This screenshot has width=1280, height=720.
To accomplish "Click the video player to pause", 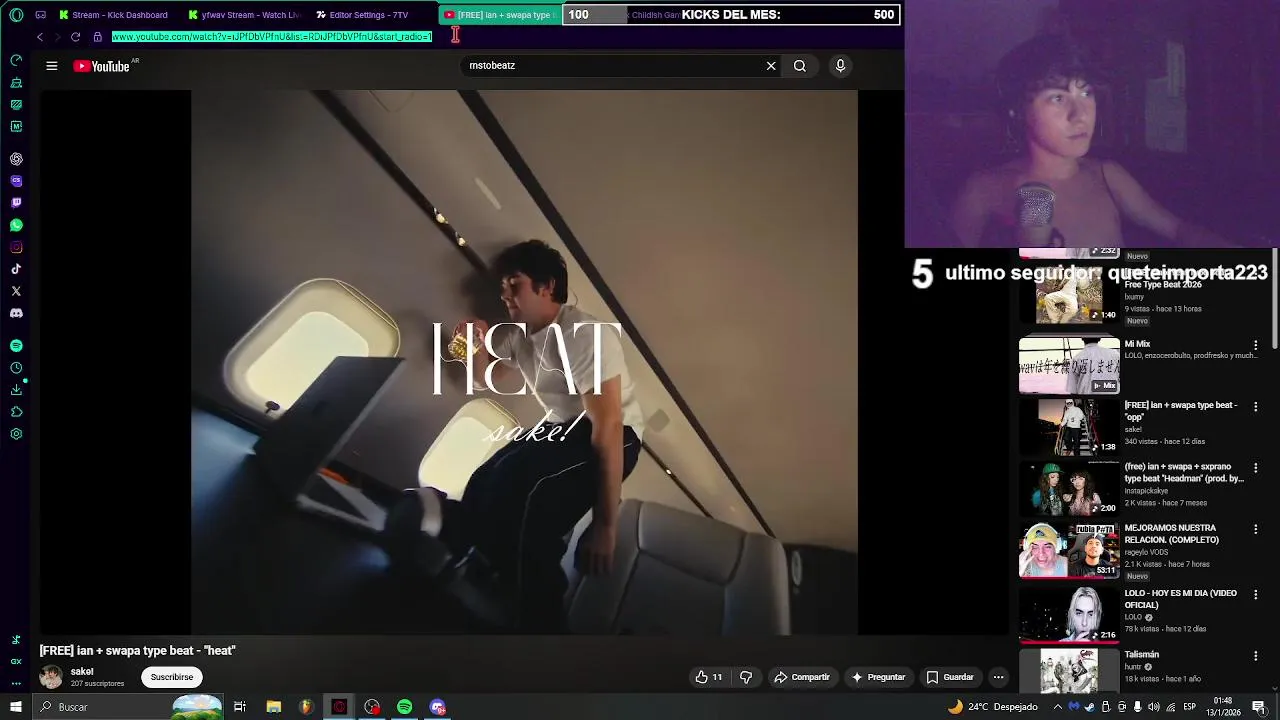I will pyautogui.click(x=524, y=362).
